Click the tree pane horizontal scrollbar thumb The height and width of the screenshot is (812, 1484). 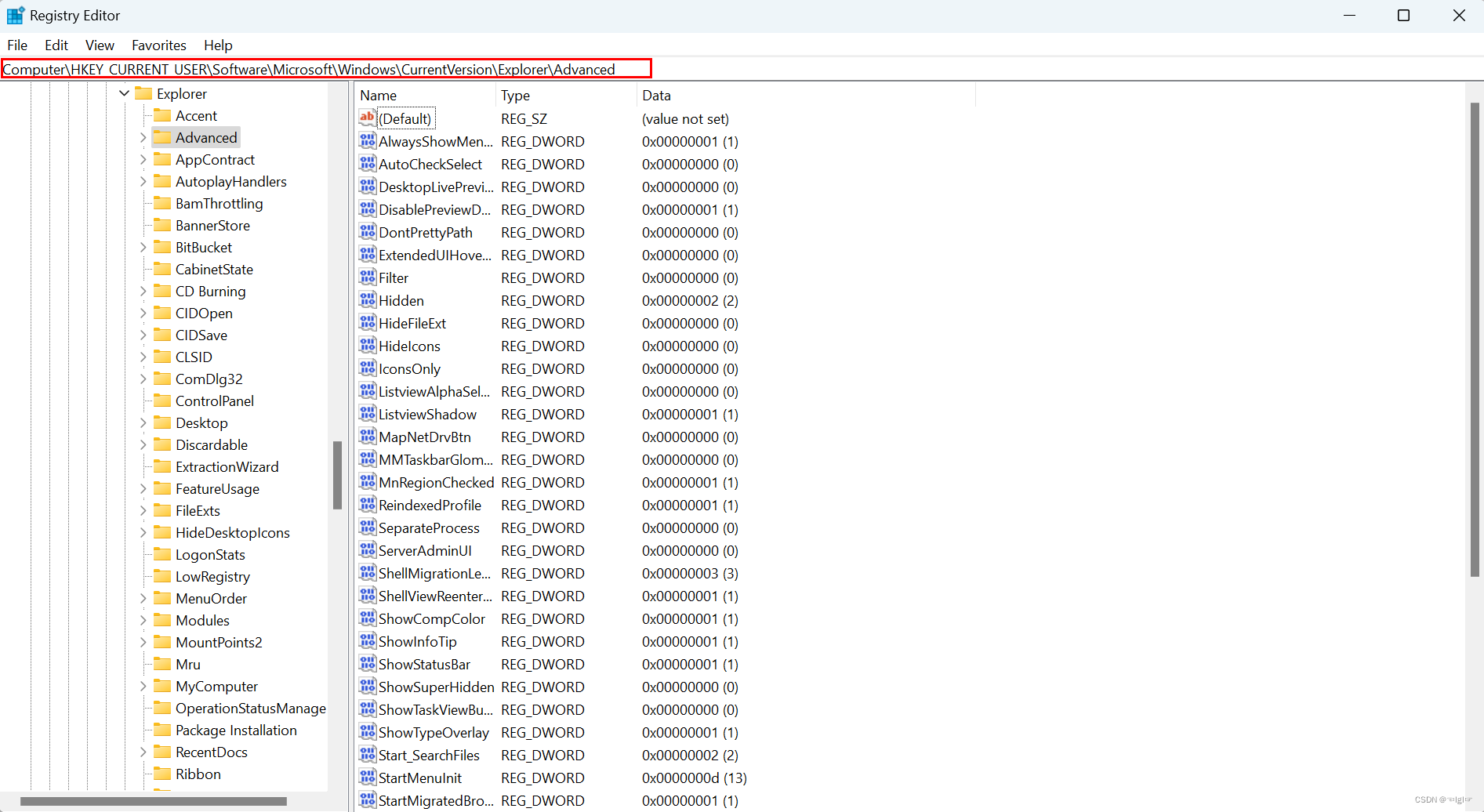[154, 801]
